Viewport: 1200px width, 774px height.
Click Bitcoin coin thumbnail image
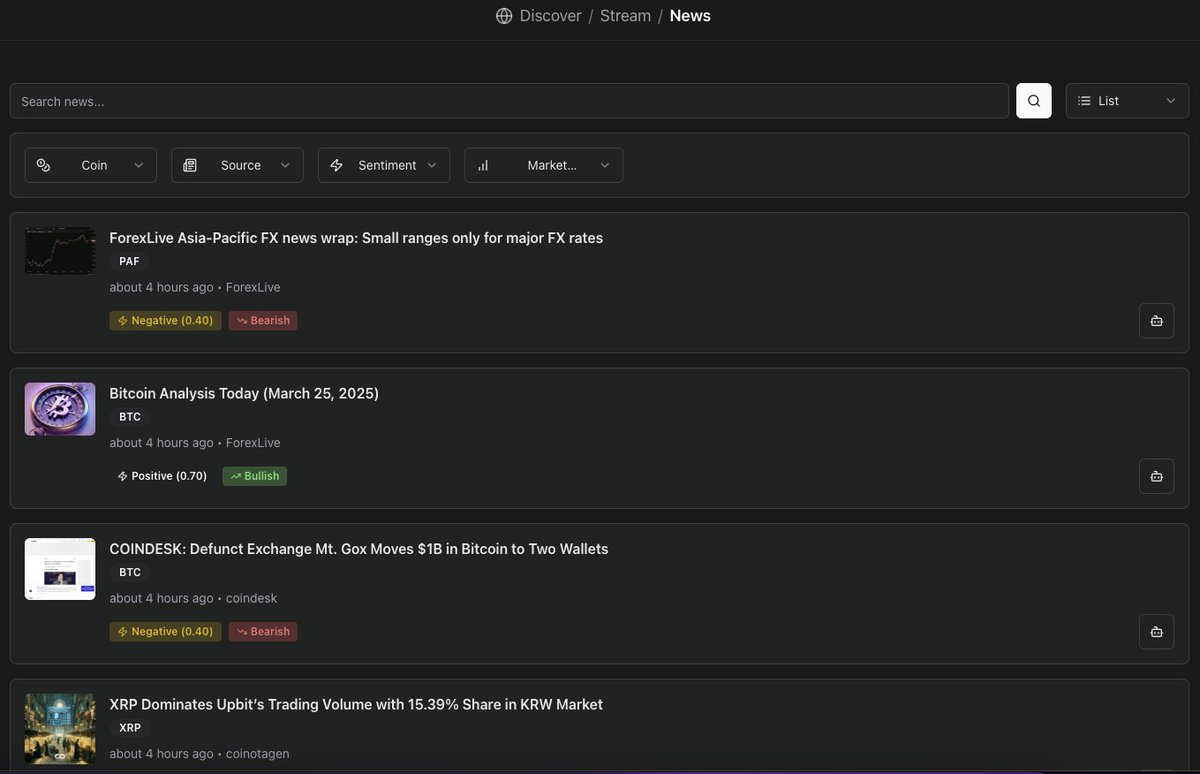point(60,409)
